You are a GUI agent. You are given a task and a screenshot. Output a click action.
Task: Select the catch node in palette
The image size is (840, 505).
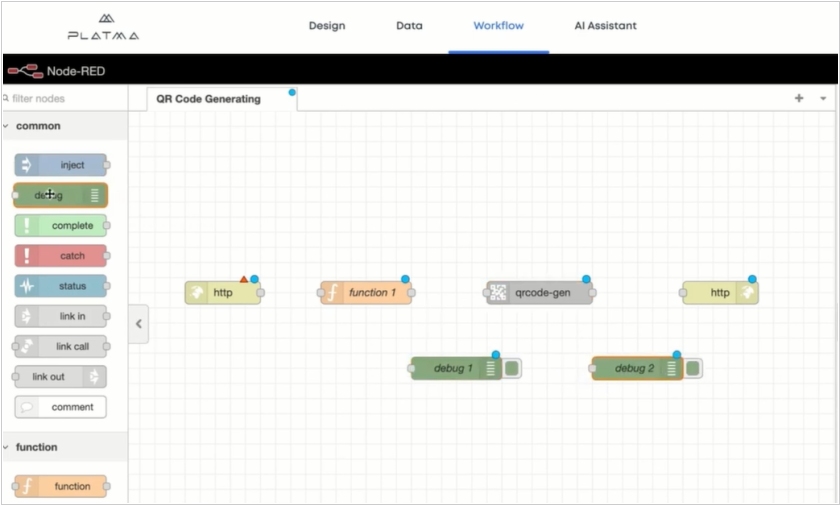(x=60, y=256)
